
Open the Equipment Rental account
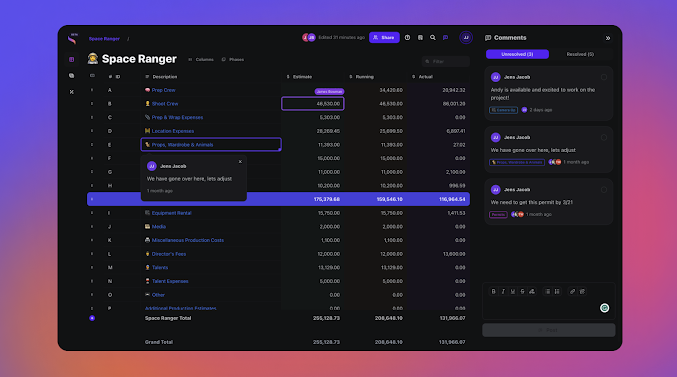[171, 213]
